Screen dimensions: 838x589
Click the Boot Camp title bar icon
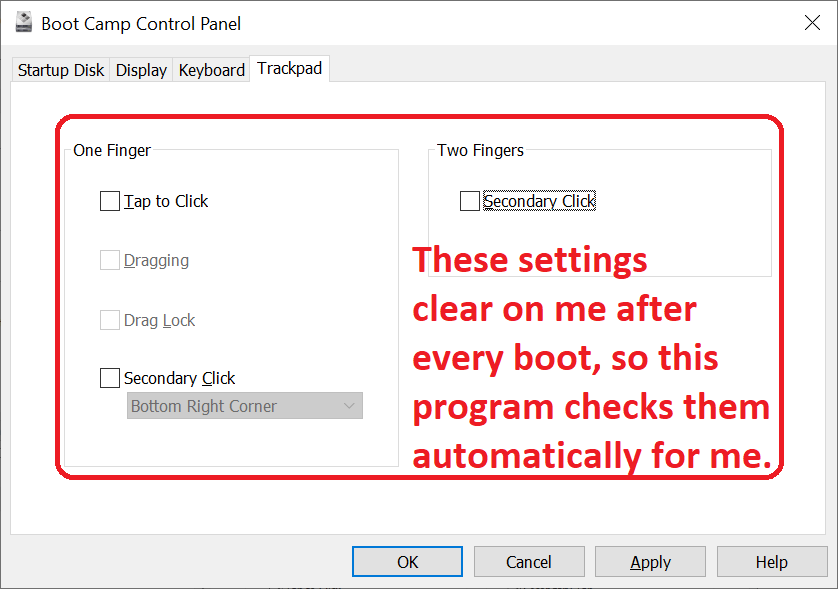point(24,22)
